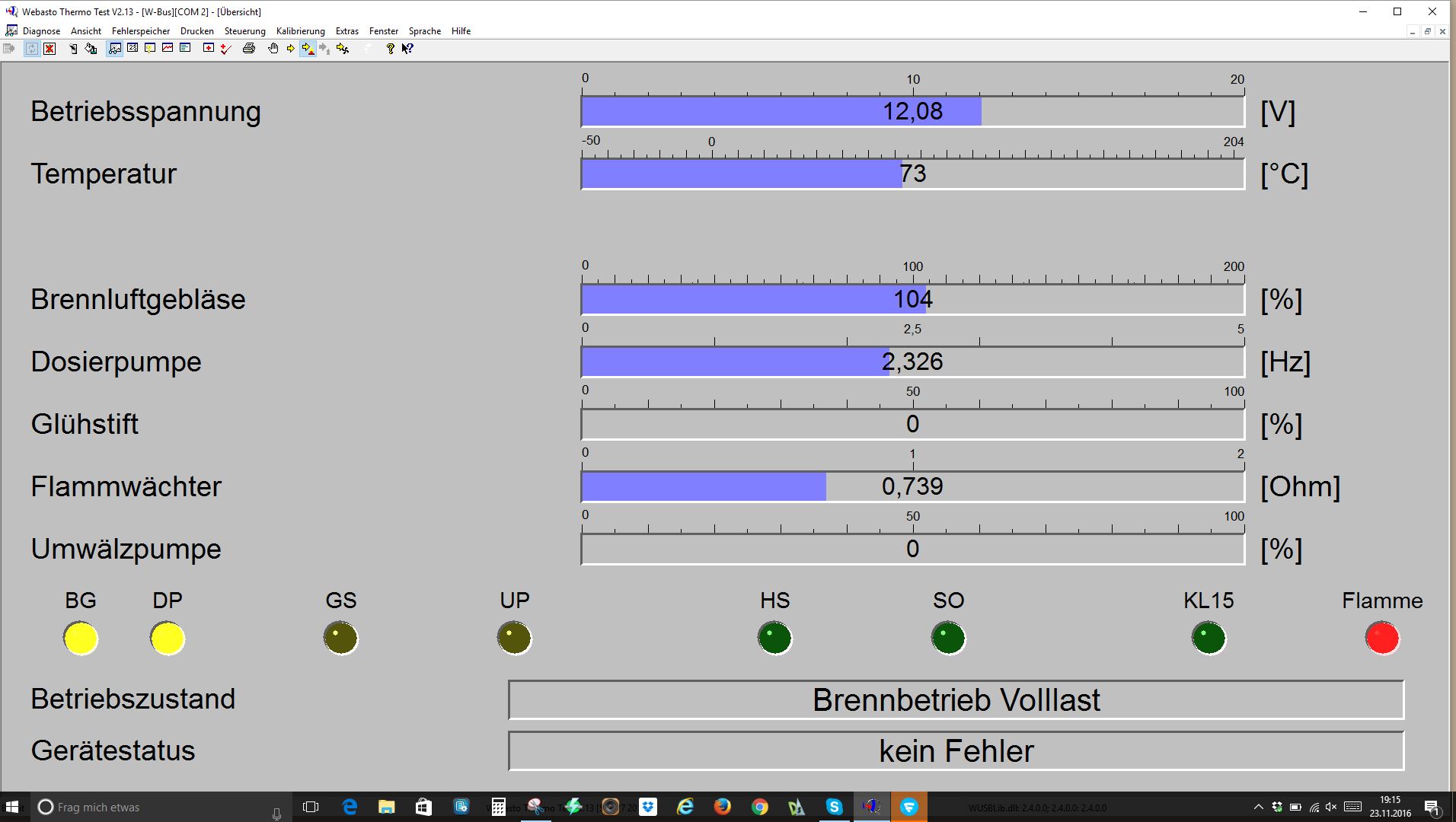Expand the Sprache menu
The height and width of the screenshot is (822, 1456).
(424, 31)
